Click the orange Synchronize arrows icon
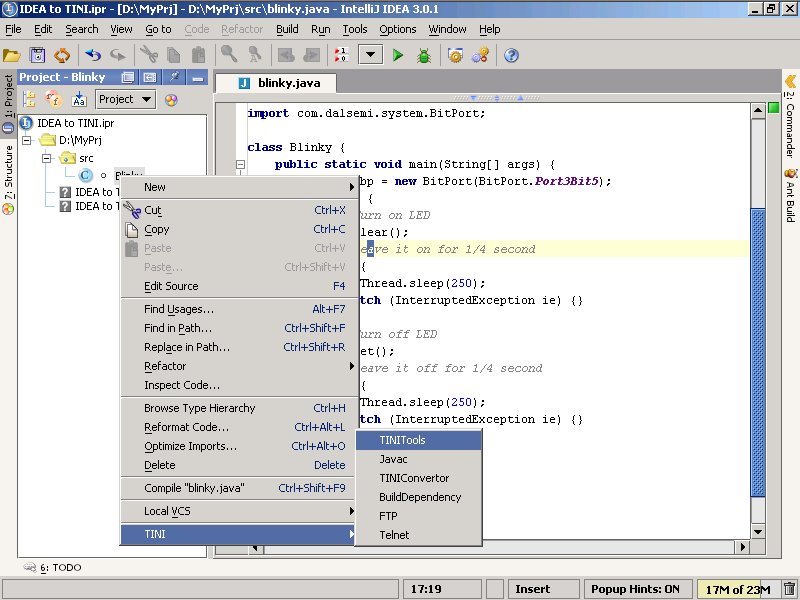 point(62,55)
